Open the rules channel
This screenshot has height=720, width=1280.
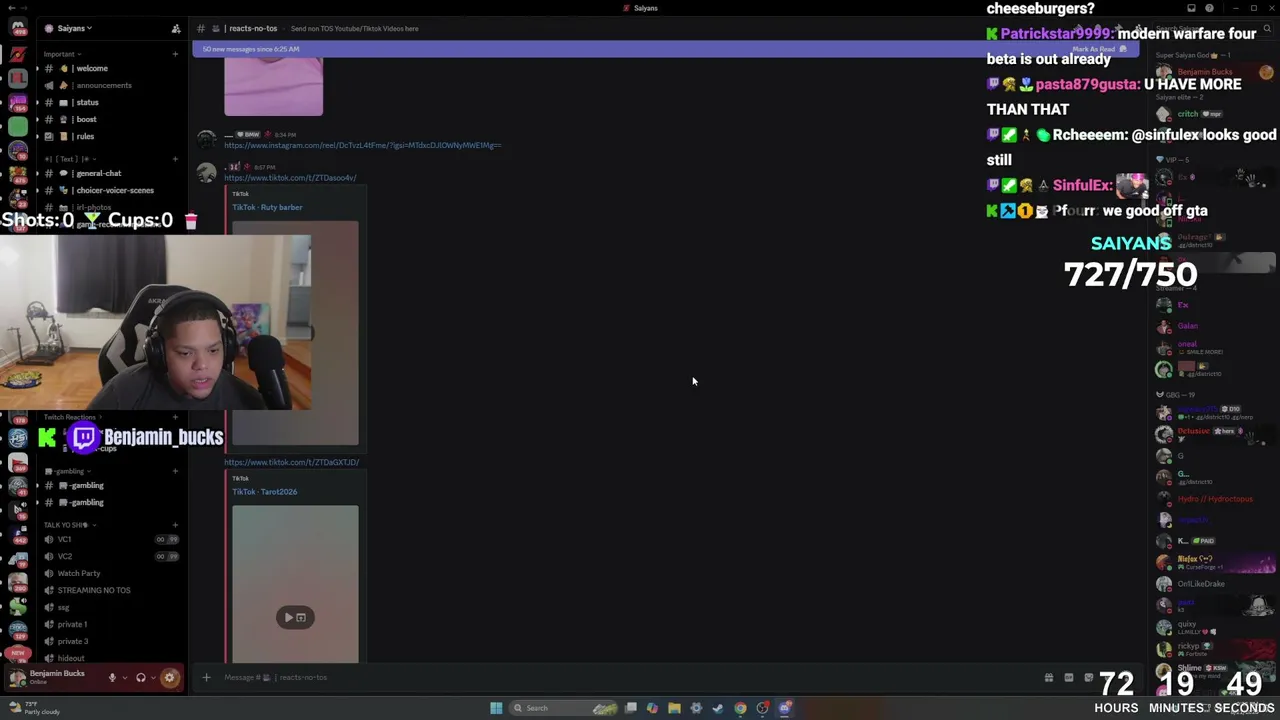click(110, 136)
